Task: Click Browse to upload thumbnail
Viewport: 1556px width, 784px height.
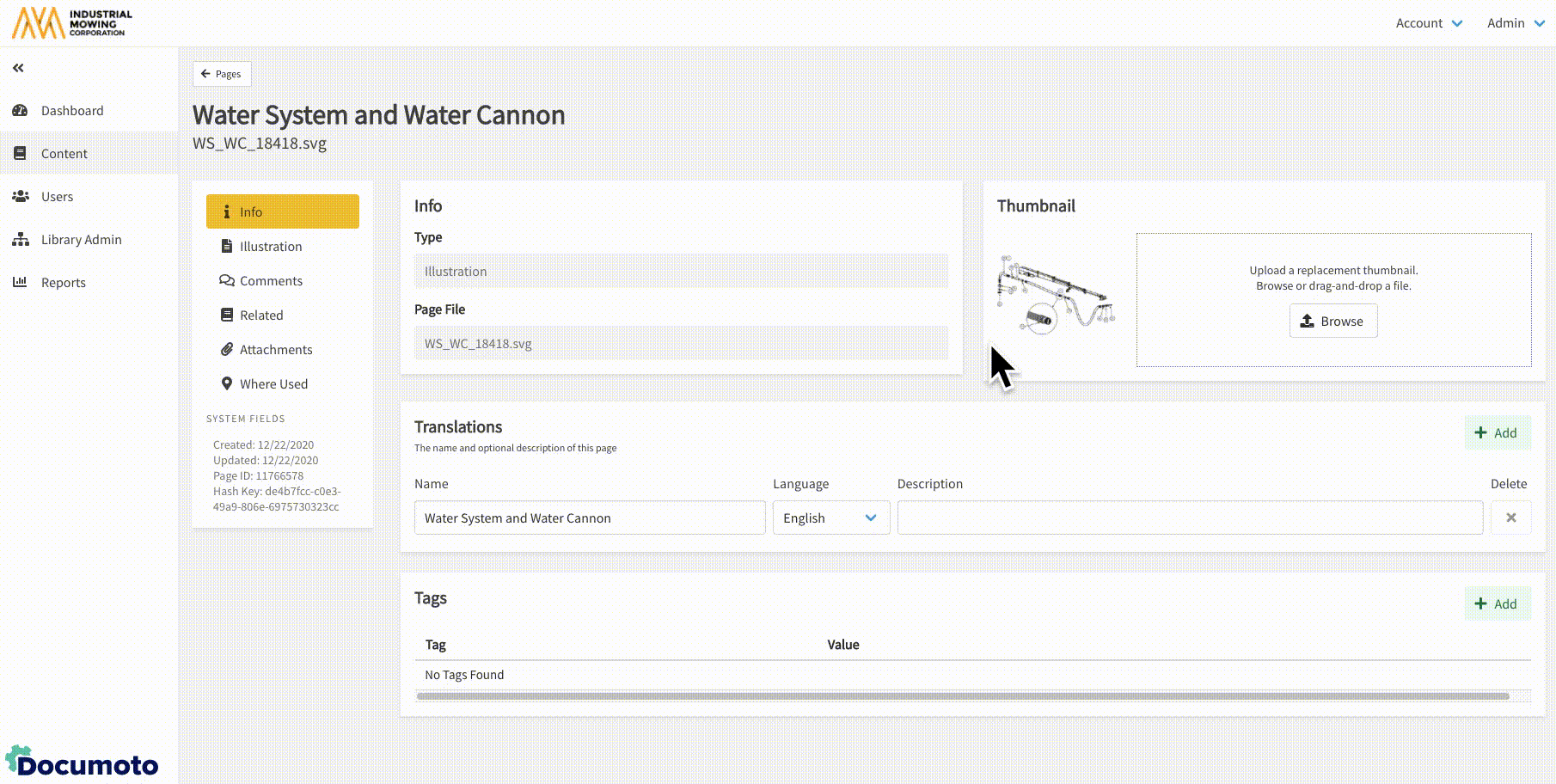Action: click(1332, 321)
